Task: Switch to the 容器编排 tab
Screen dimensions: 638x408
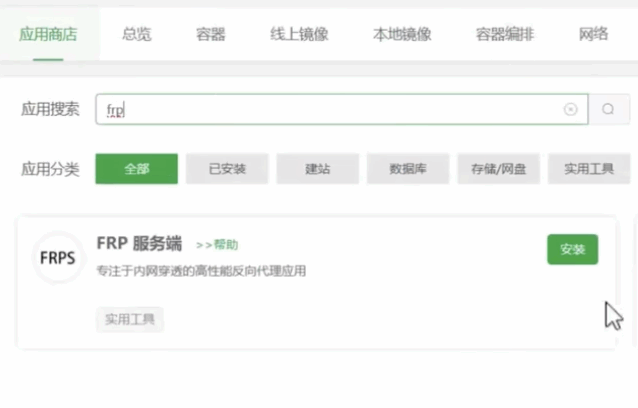Action: 504,34
